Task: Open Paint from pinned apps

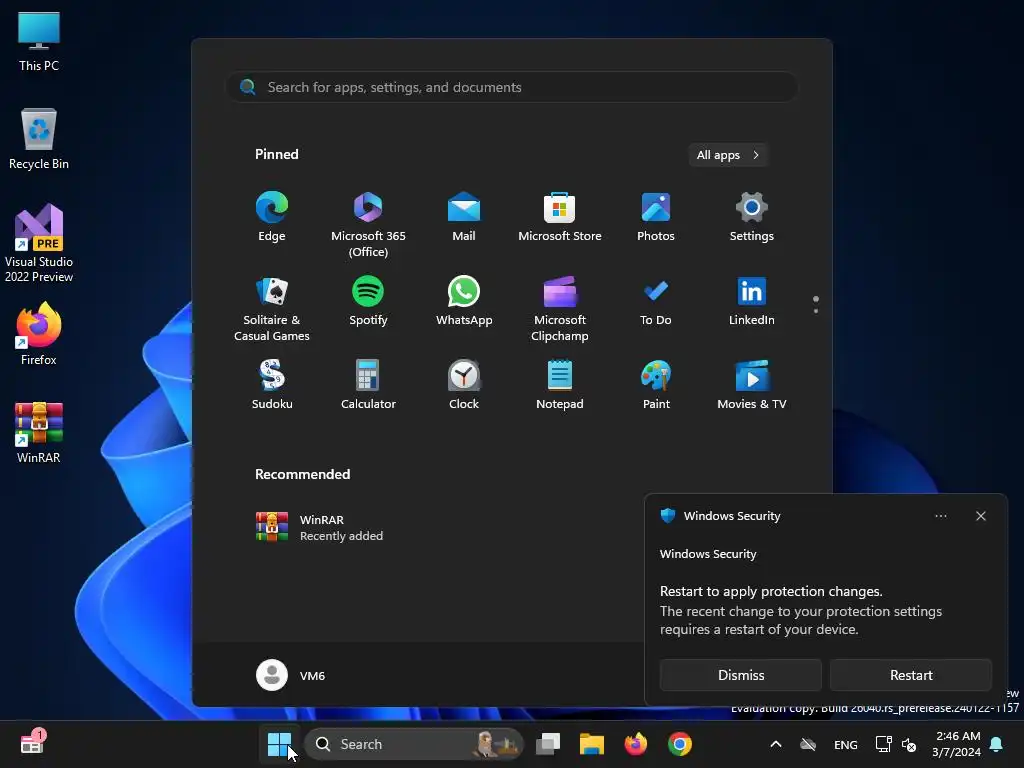Action: (656, 385)
